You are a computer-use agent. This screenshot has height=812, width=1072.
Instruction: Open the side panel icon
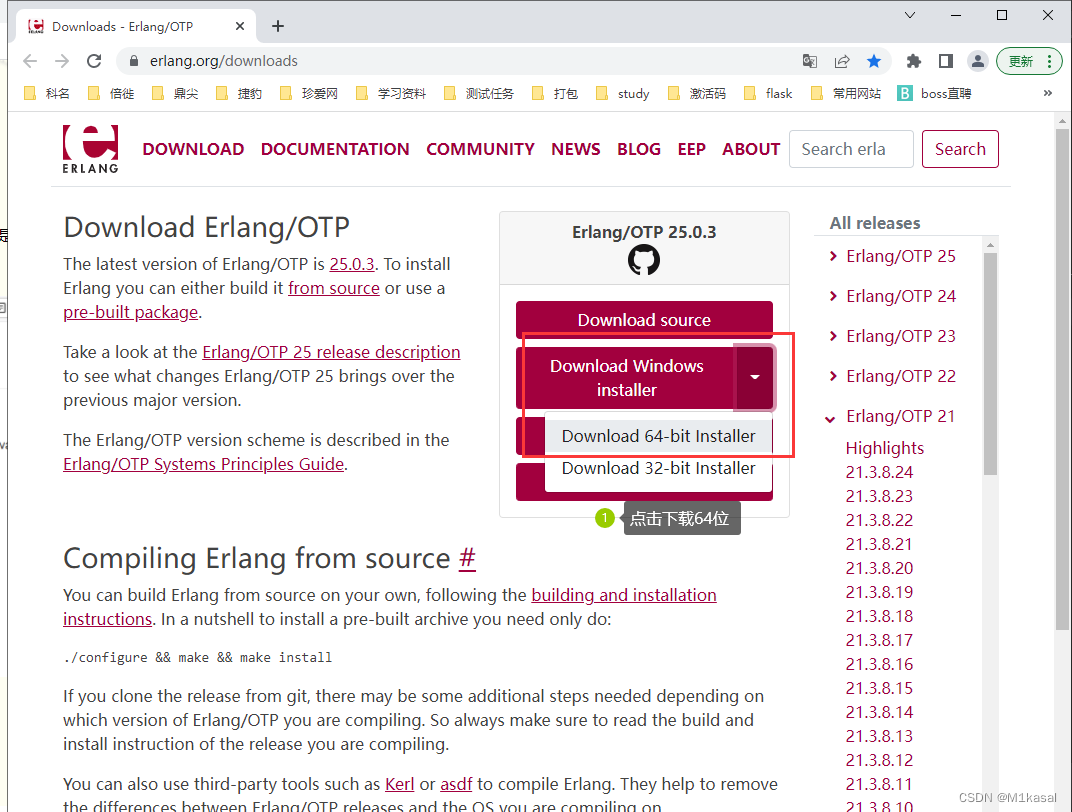(946, 61)
